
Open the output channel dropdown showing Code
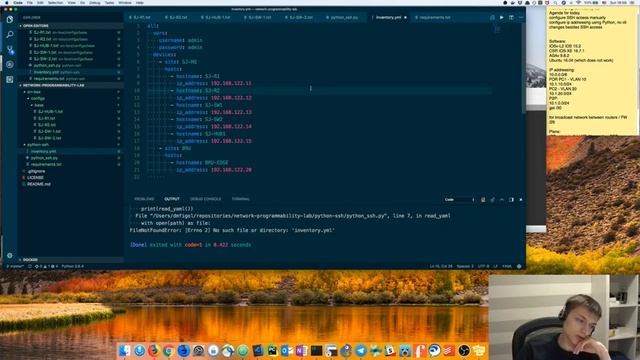(459, 200)
